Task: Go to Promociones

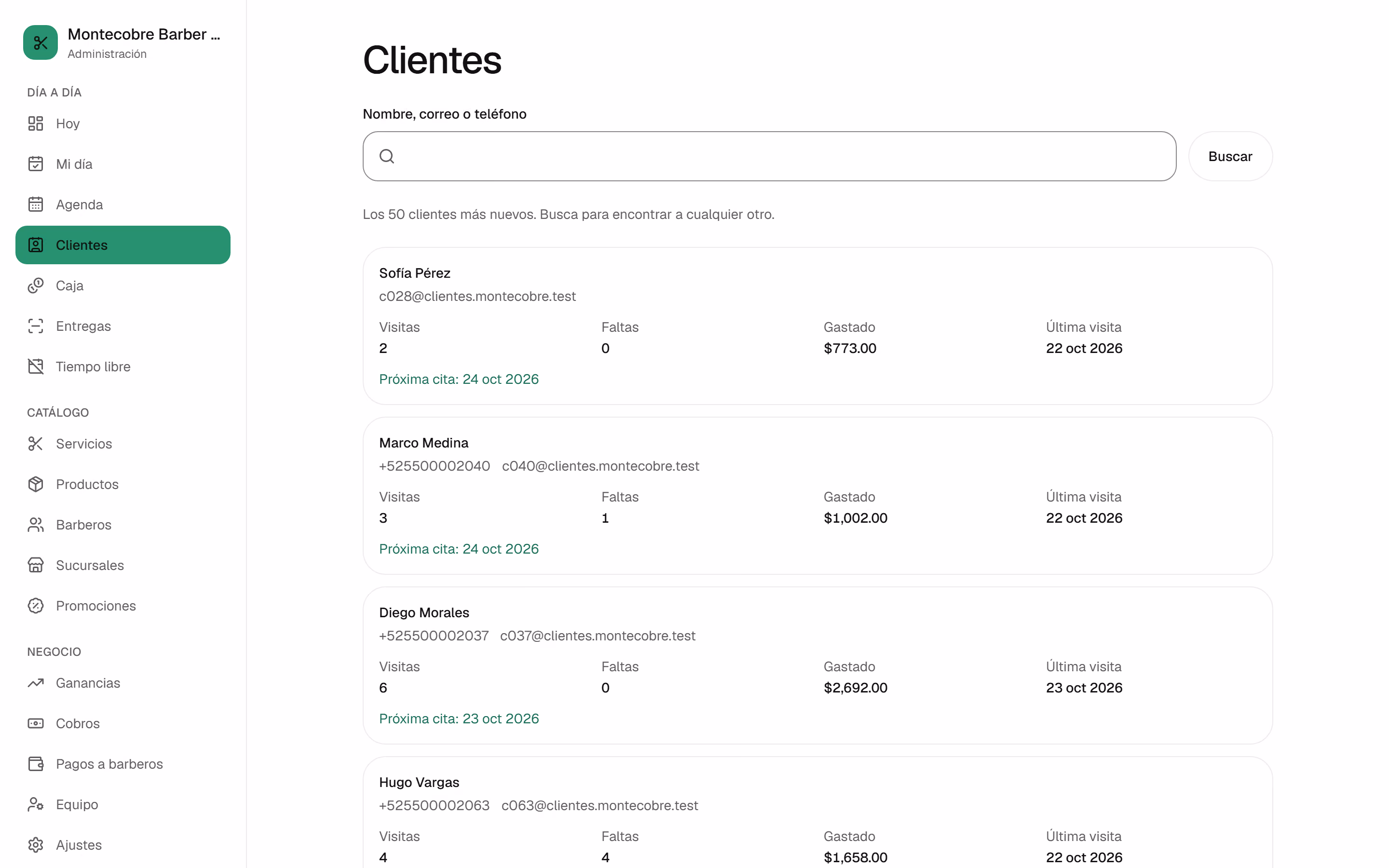Action: pyautogui.click(x=123, y=606)
